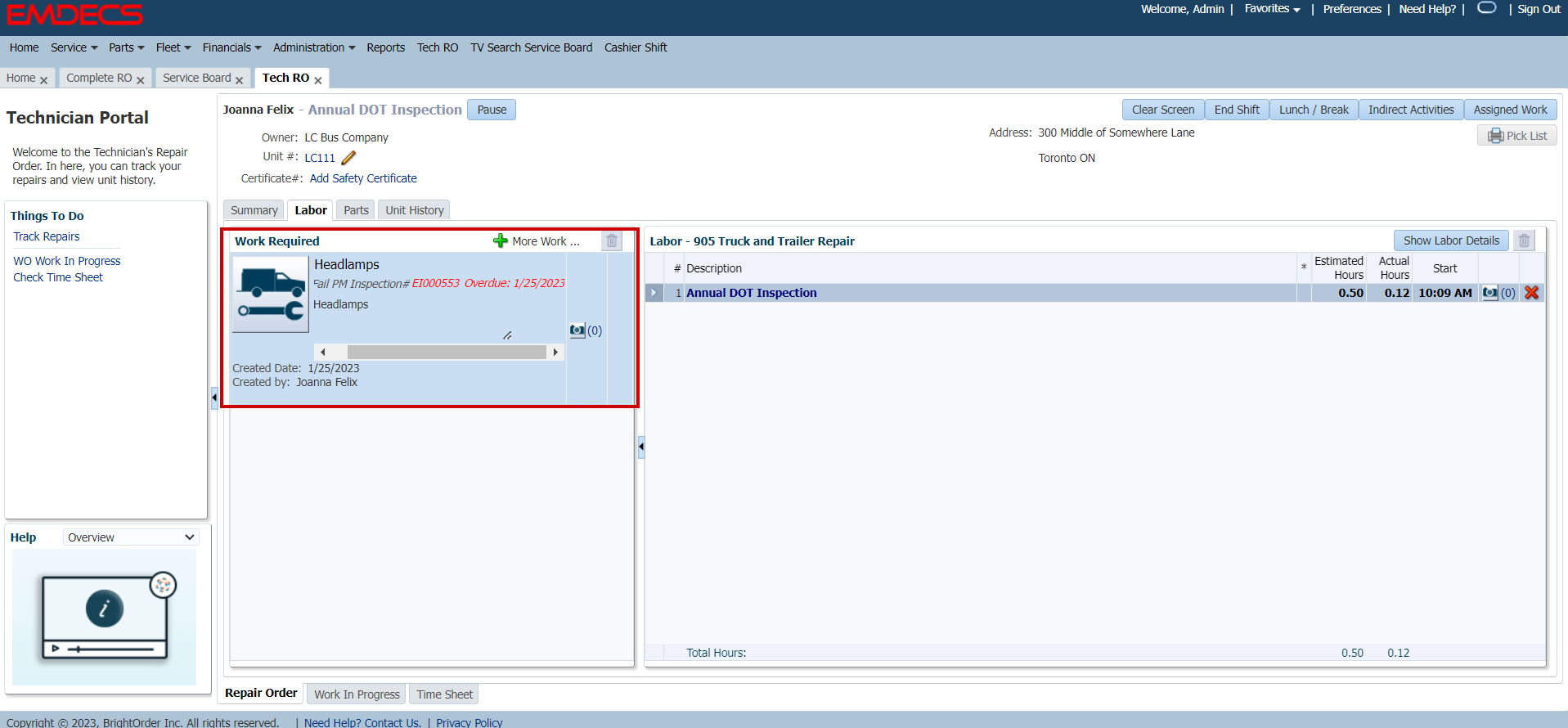The width and height of the screenshot is (1568, 728).
Task: Click Need Help? Contact Us footer link
Action: tap(362, 722)
